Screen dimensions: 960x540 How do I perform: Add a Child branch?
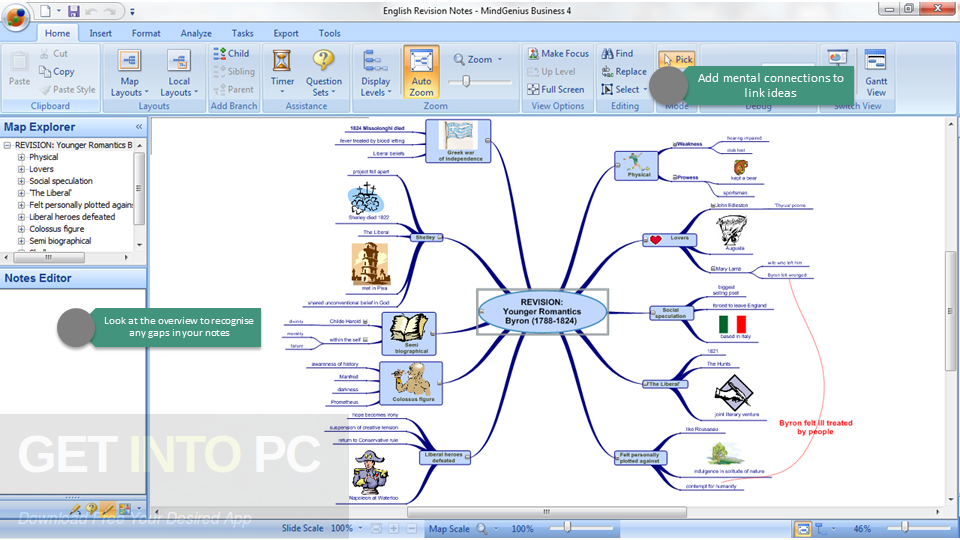click(231, 53)
